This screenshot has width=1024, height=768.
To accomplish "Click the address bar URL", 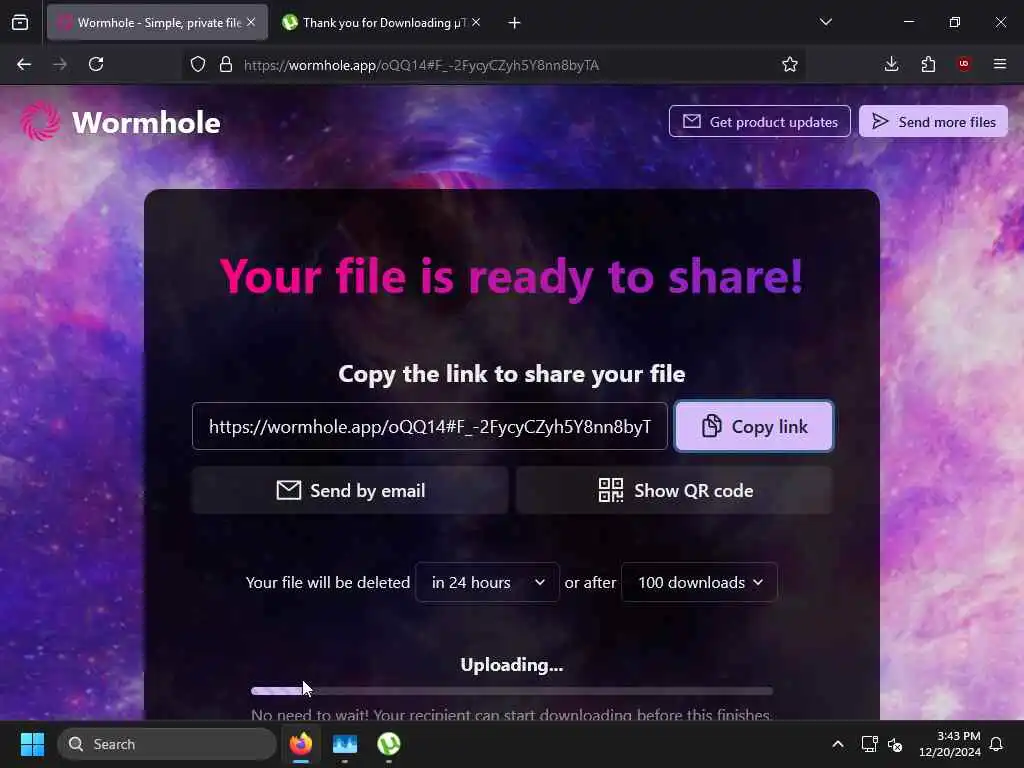I will tap(421, 65).
